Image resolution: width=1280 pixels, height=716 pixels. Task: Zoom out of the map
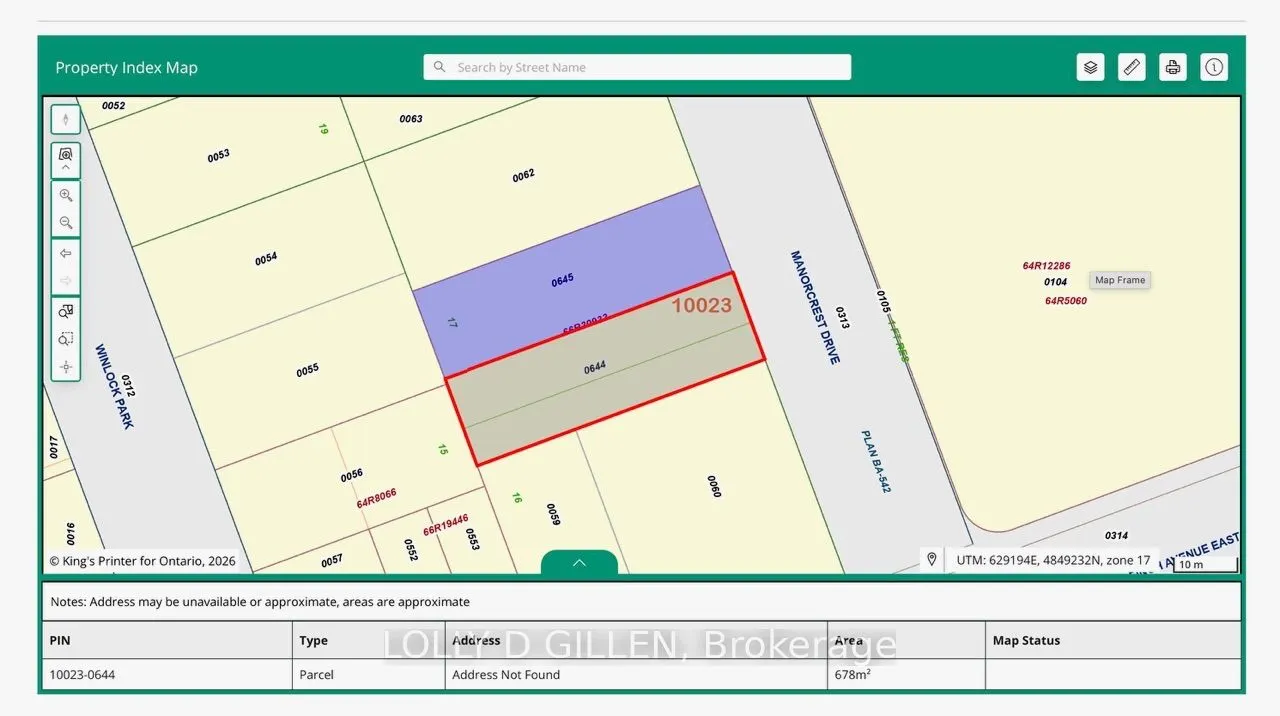(66, 222)
